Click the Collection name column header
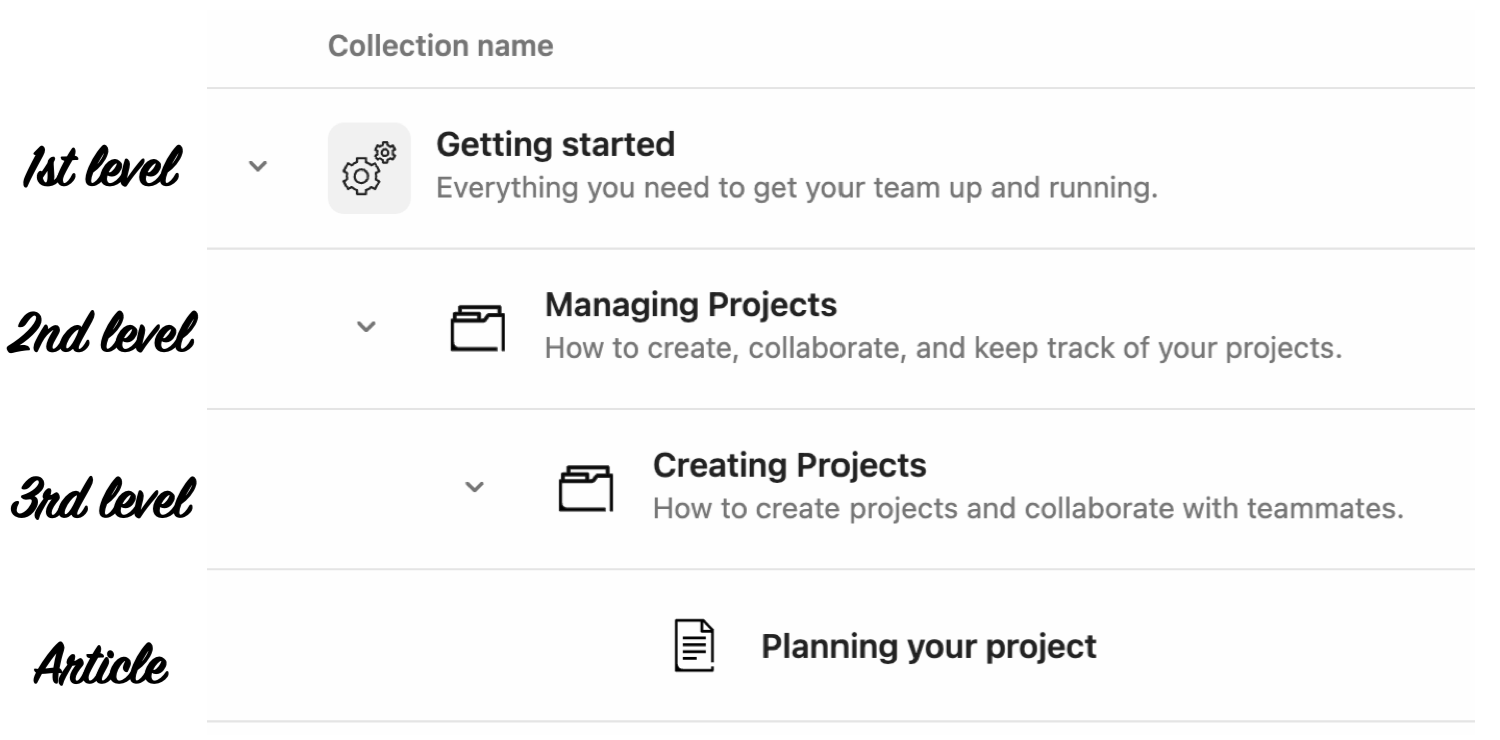 point(440,47)
